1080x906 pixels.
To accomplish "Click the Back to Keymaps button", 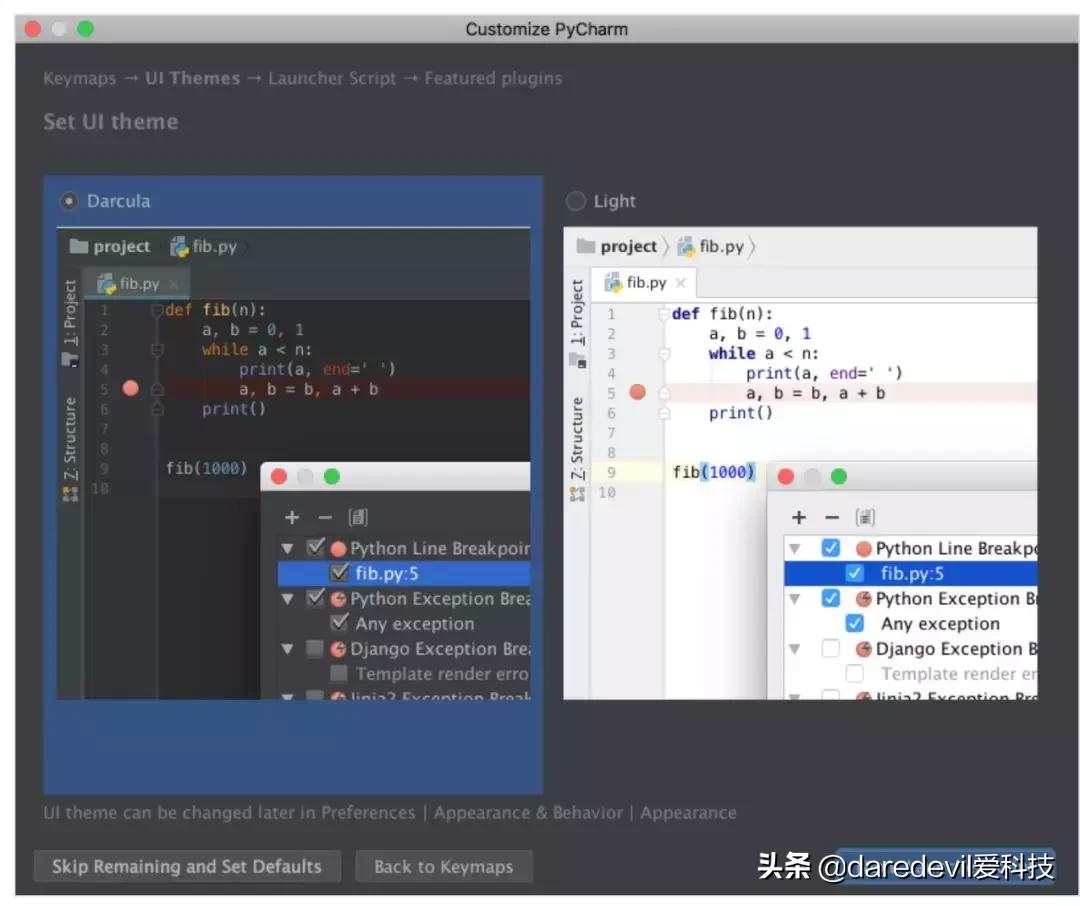I will [444, 866].
